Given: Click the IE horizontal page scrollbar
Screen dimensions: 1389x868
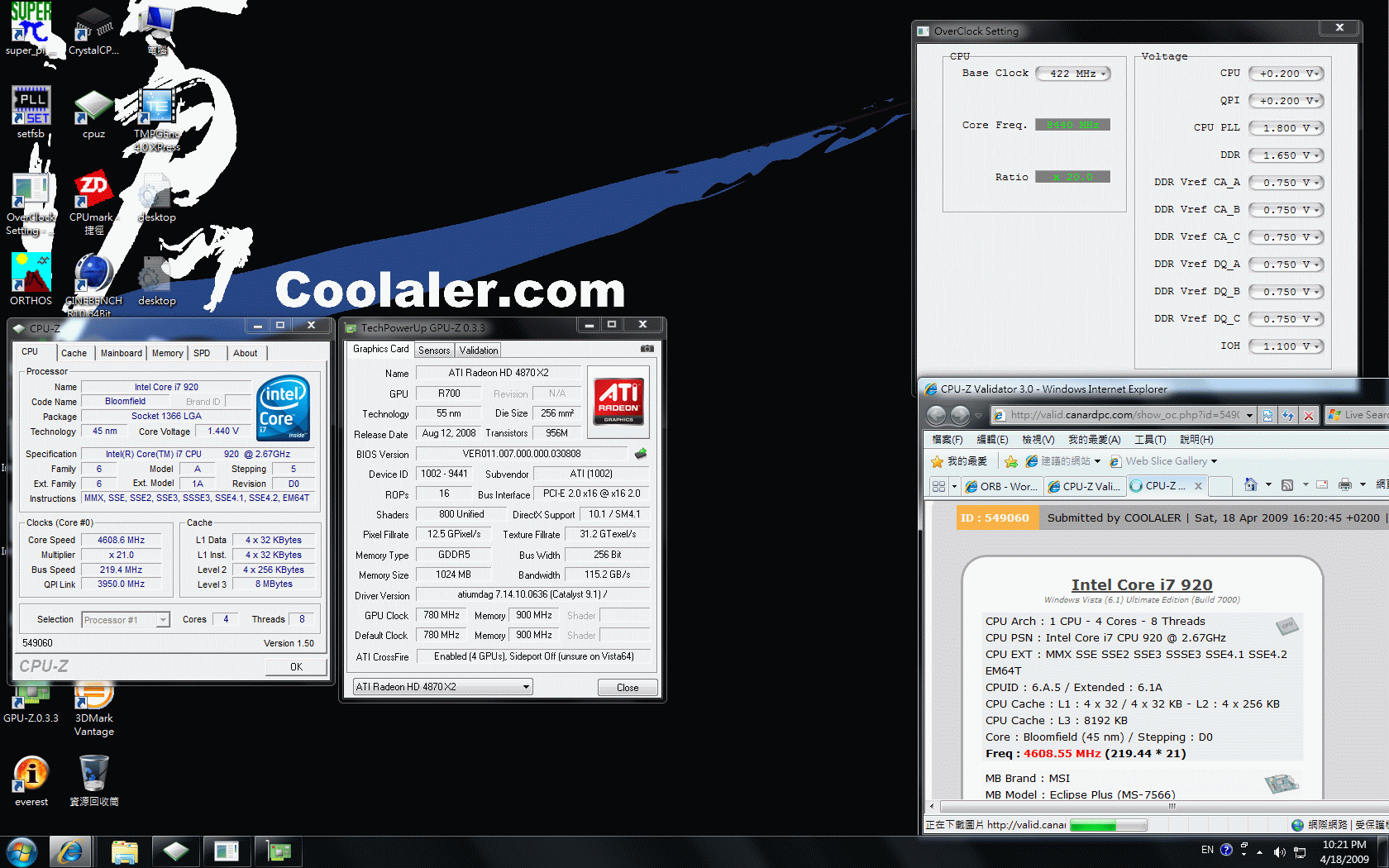Looking at the screenshot, I should coord(1172,806).
